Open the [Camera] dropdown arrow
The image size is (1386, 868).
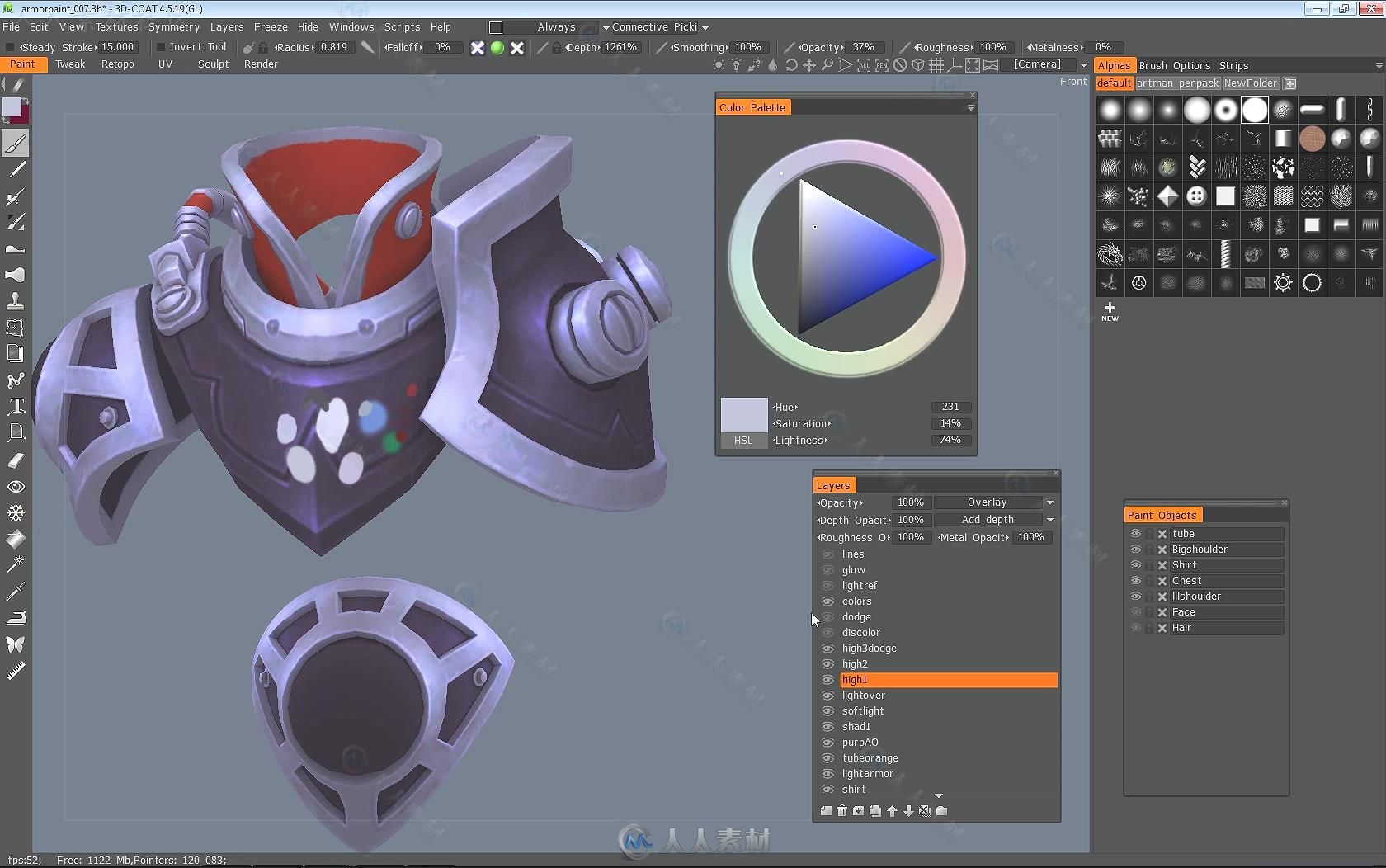pos(1083,65)
